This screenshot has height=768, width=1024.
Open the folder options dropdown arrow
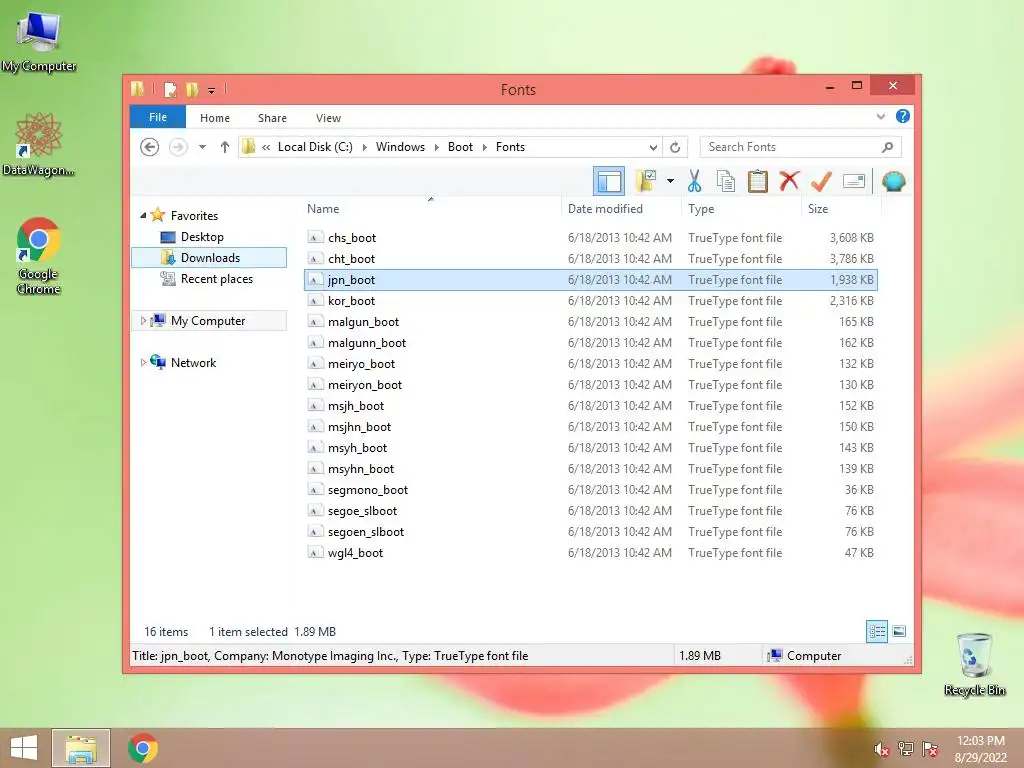pos(670,181)
